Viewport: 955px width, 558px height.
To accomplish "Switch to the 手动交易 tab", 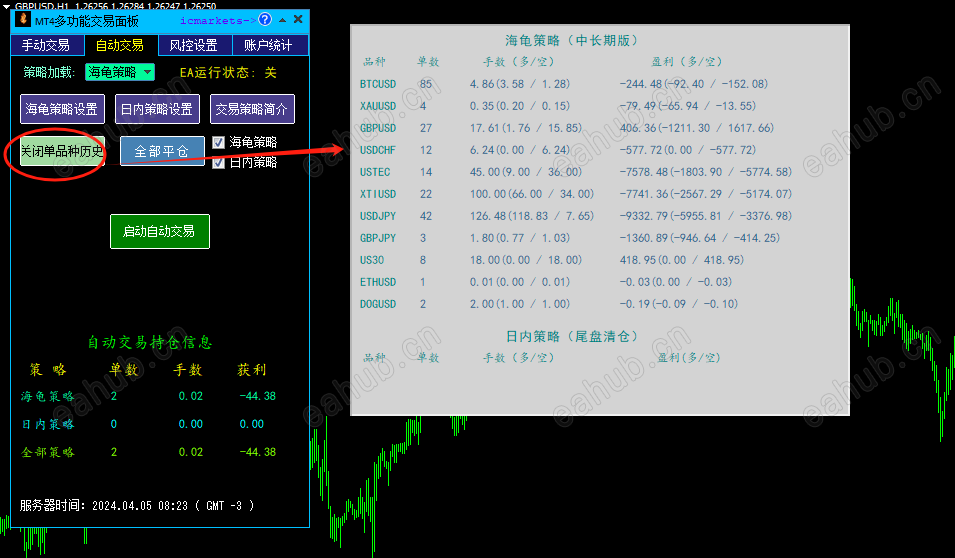I will 46,45.
